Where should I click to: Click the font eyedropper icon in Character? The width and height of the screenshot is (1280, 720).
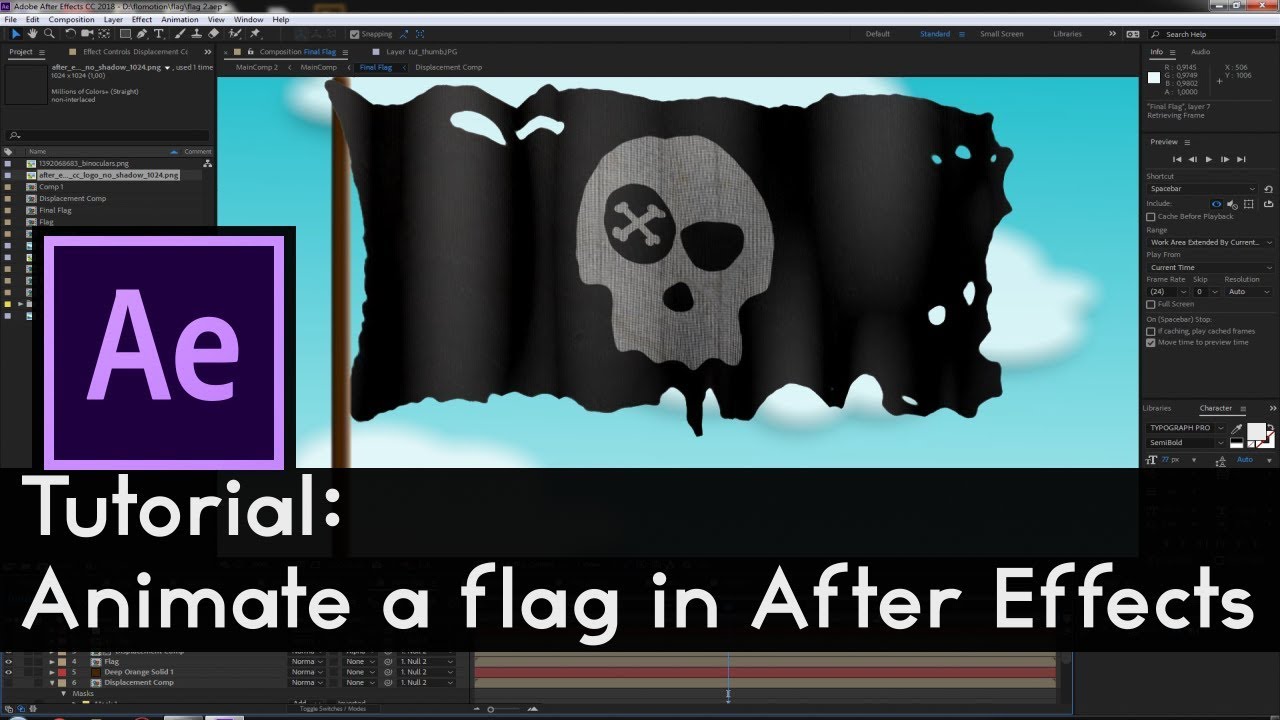pyautogui.click(x=1236, y=428)
